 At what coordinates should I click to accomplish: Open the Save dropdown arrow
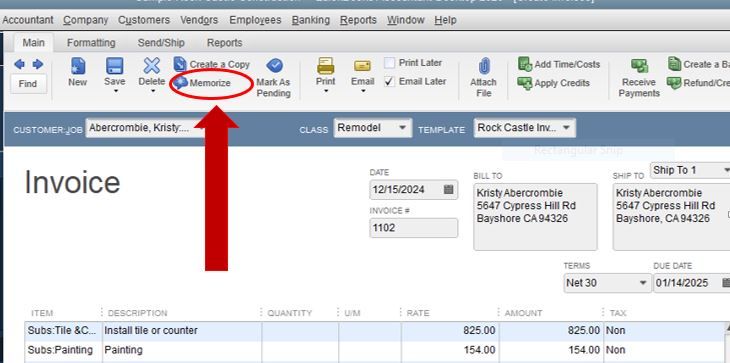click(x=115, y=91)
